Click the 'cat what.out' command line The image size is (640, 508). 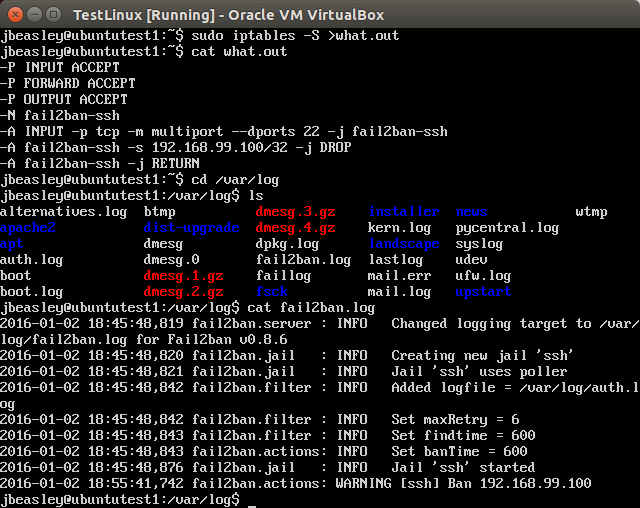144,51
